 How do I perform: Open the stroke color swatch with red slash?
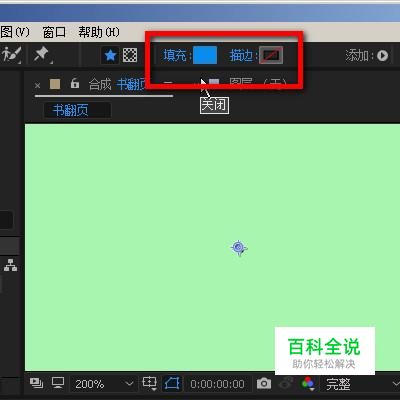coord(271,55)
